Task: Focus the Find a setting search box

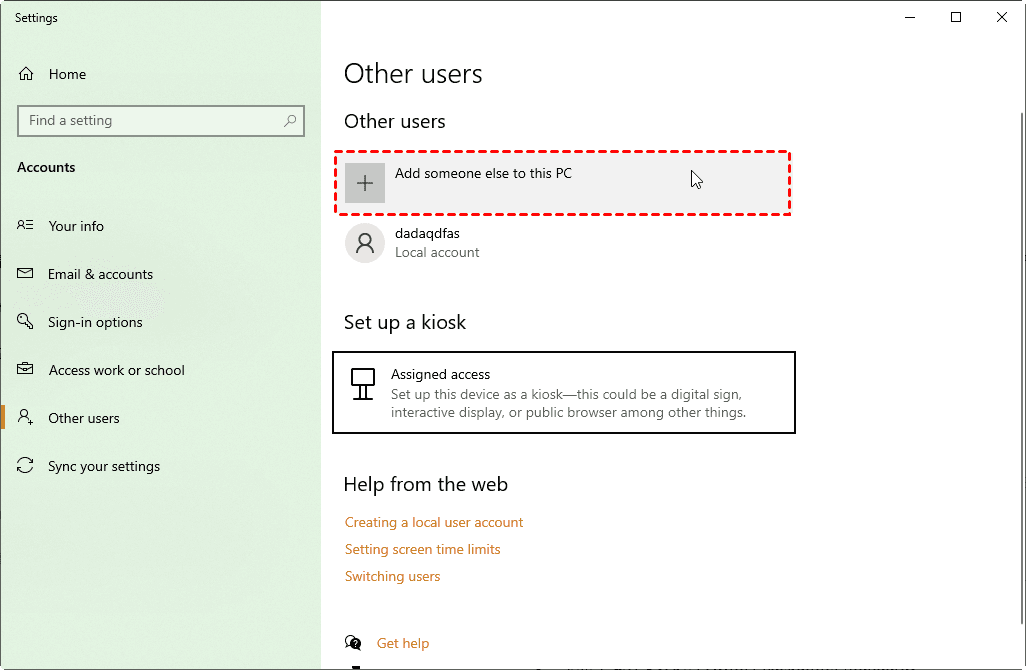Action: 150,121
